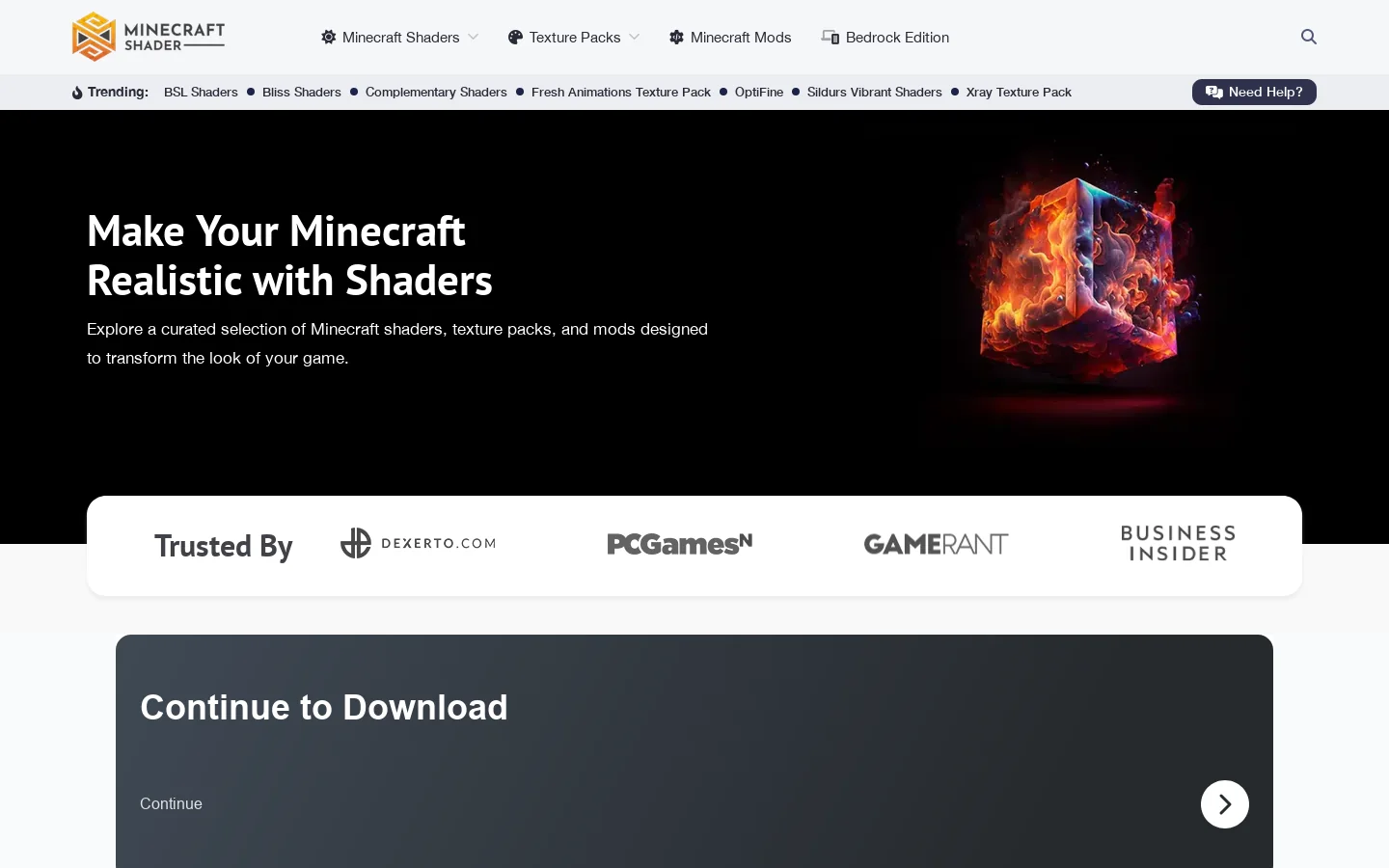Image resolution: width=1389 pixels, height=868 pixels.
Task: Click the gear icon beside Minecraft Shaders
Action: [x=329, y=37]
